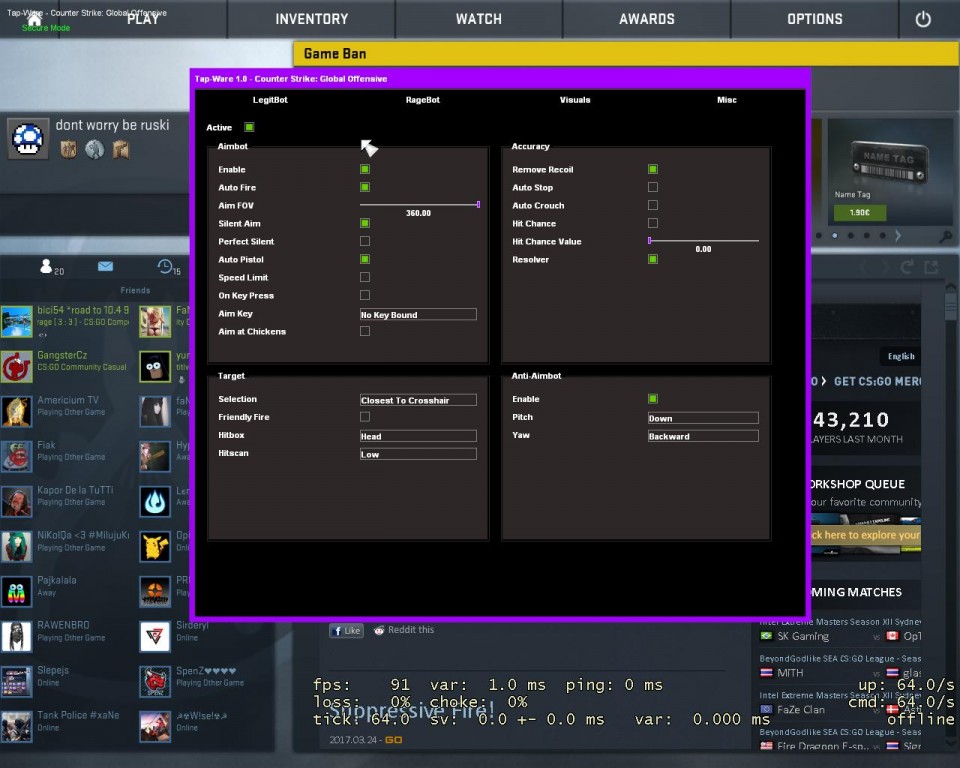Click GangsterCz friend avatar
This screenshot has width=960, height=768.
(16, 366)
